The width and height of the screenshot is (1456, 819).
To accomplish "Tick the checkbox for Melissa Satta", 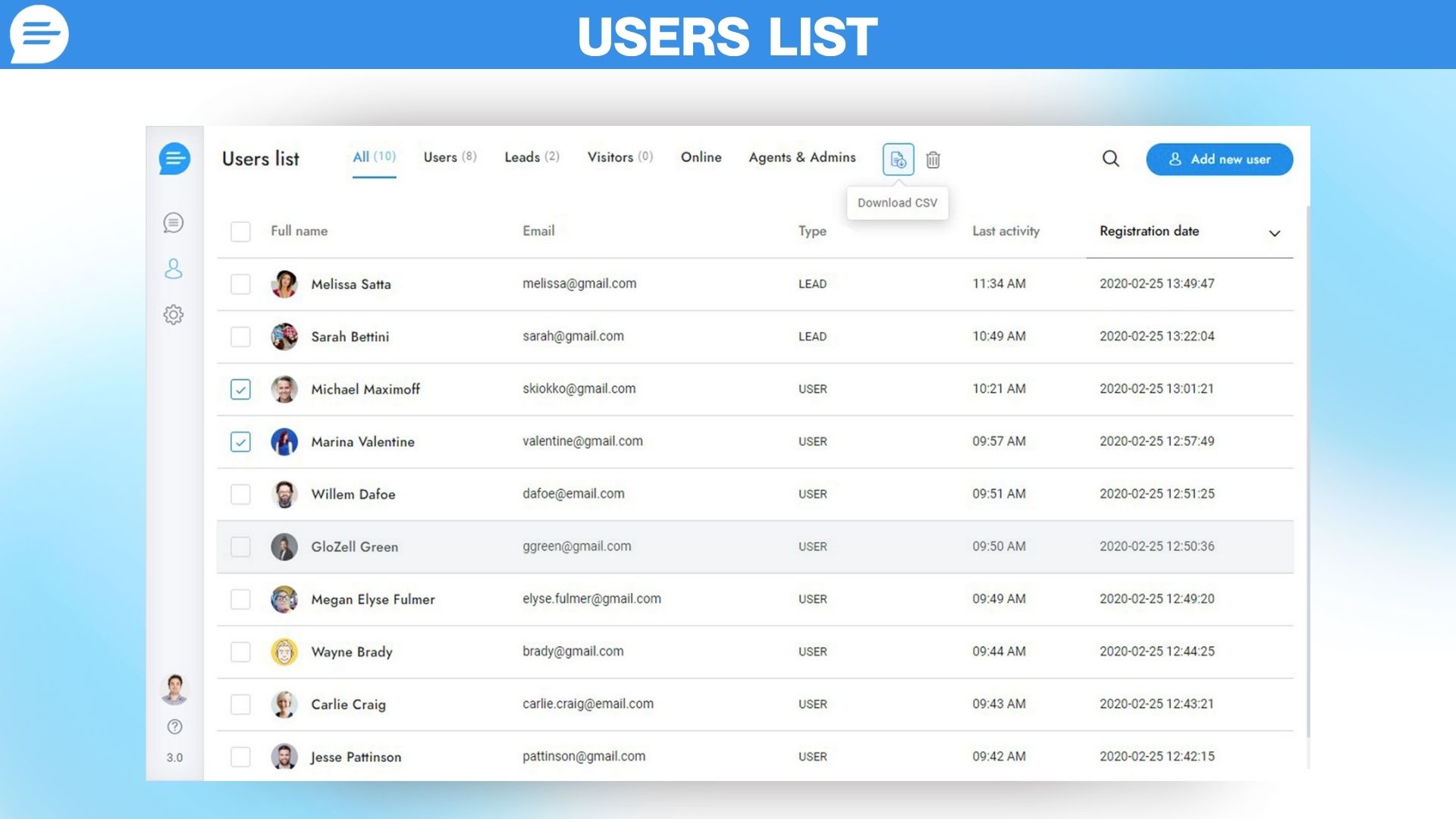I will pyautogui.click(x=240, y=284).
